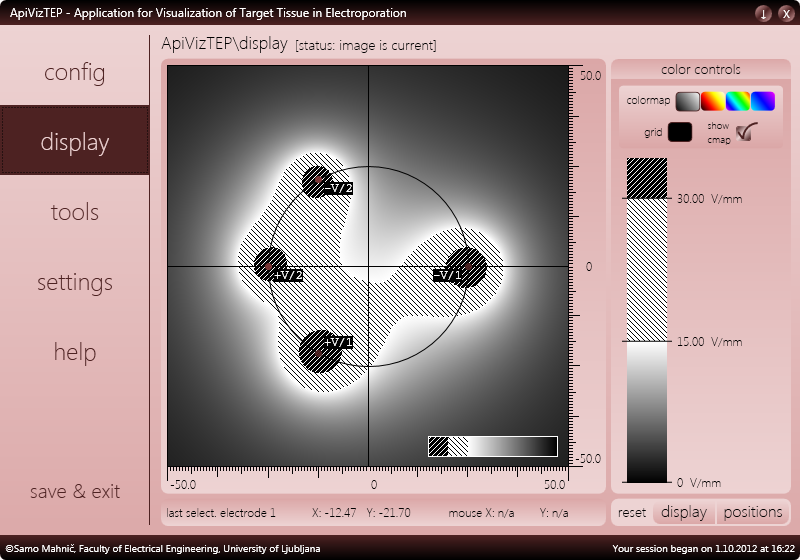Select the blue-magenta colormap icon
Screen dimensions: 800x560
(762, 101)
